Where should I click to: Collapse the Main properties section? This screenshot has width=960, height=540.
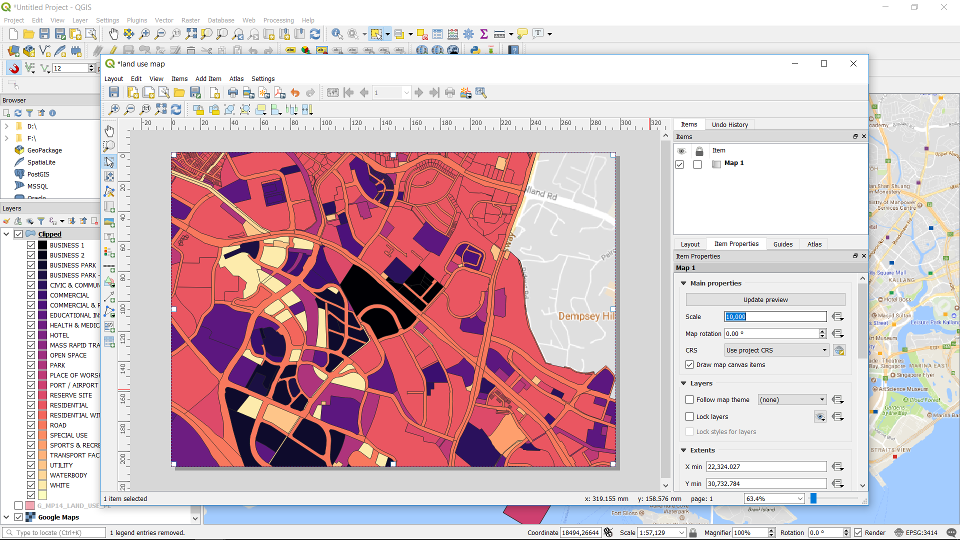(682, 283)
